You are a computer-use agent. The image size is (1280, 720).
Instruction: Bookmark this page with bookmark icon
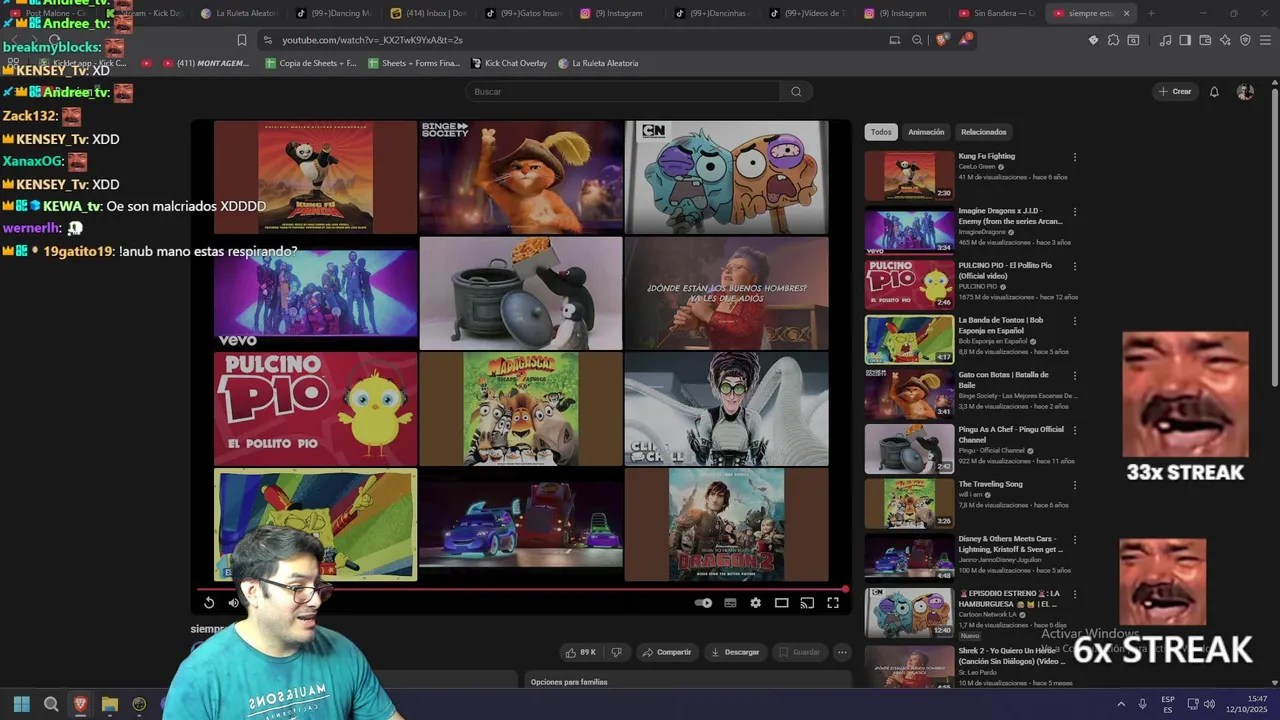click(x=241, y=40)
